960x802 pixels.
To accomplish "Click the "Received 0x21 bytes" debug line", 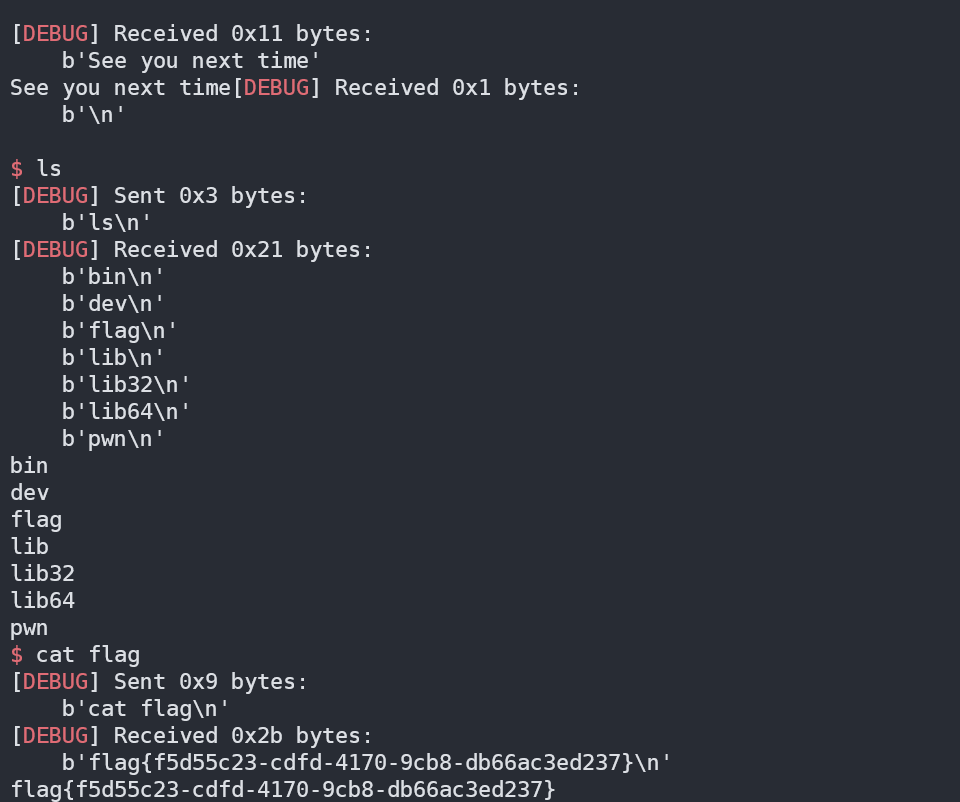I will coord(242,250).
